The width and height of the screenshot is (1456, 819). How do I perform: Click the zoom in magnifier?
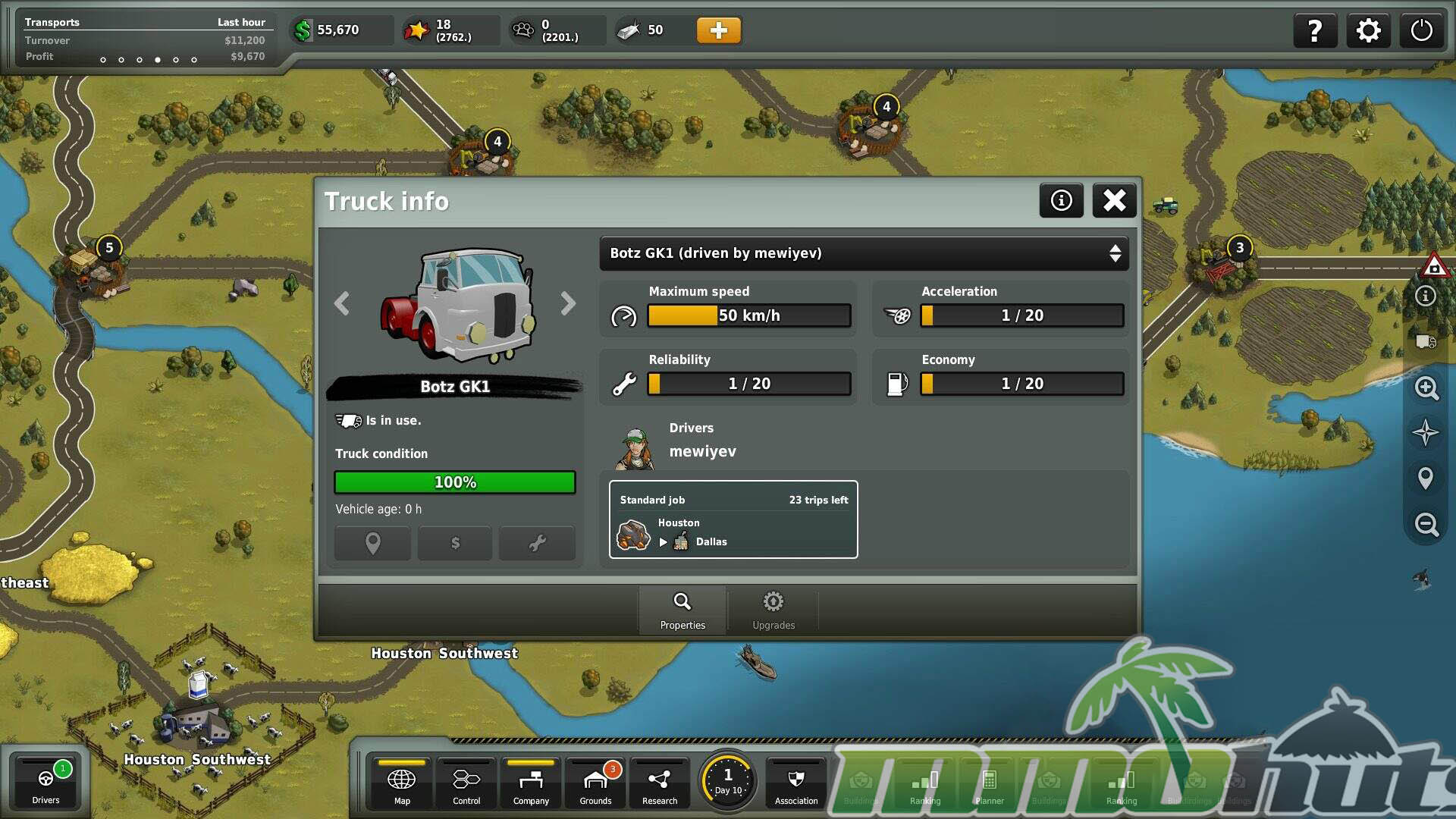[x=1426, y=388]
